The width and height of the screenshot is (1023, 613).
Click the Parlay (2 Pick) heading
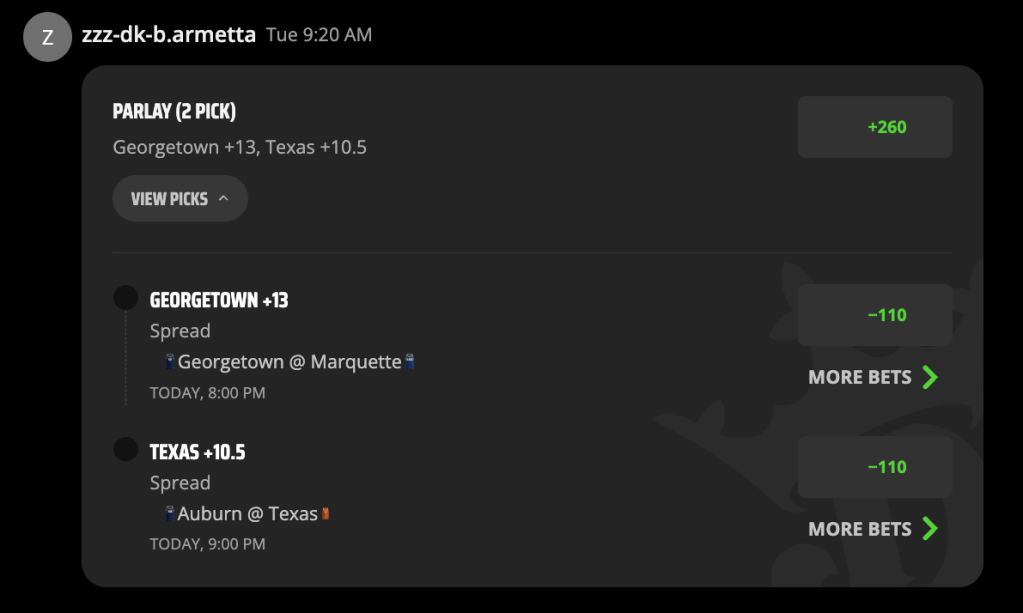click(x=174, y=112)
